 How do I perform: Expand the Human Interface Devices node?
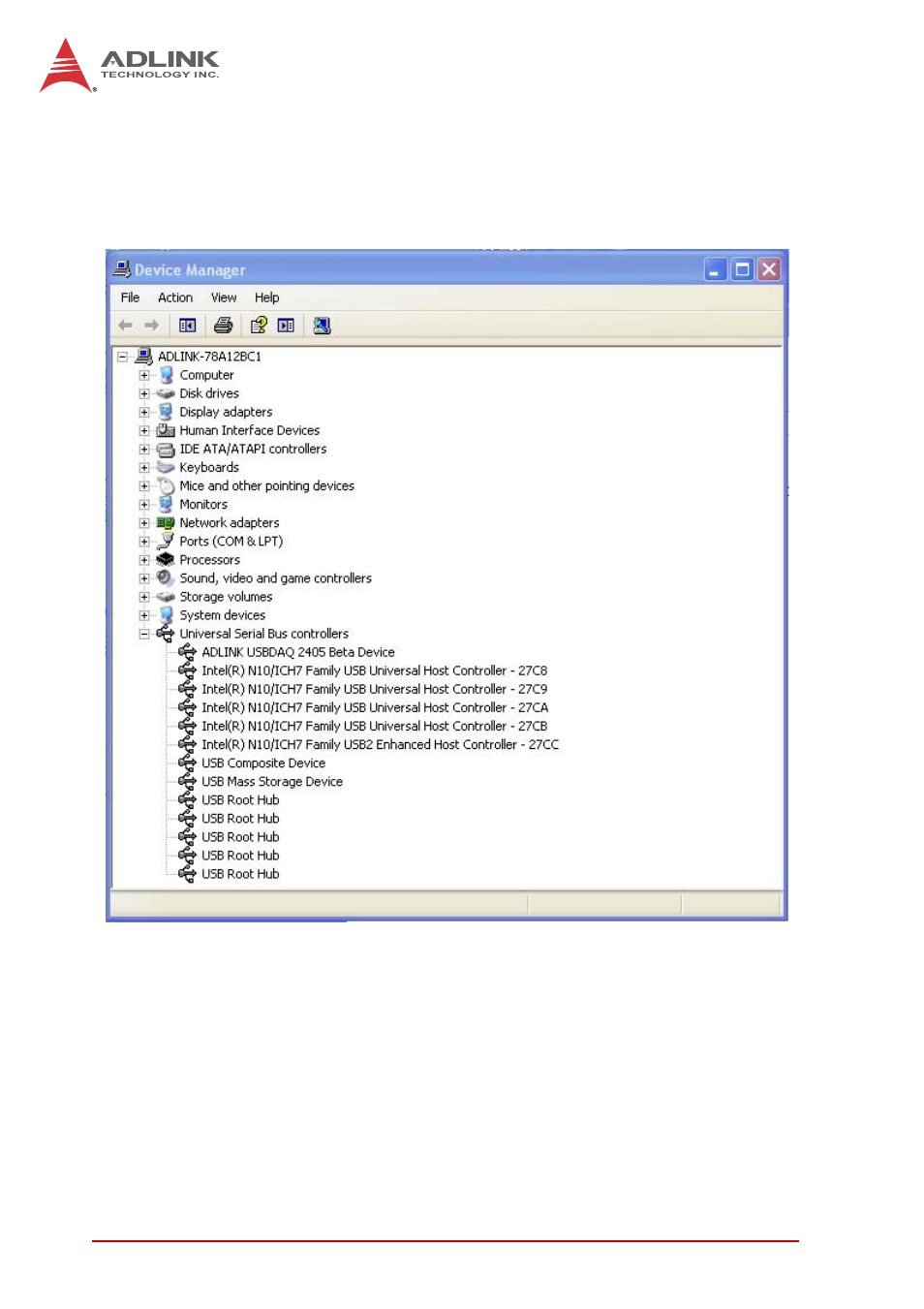pos(144,430)
